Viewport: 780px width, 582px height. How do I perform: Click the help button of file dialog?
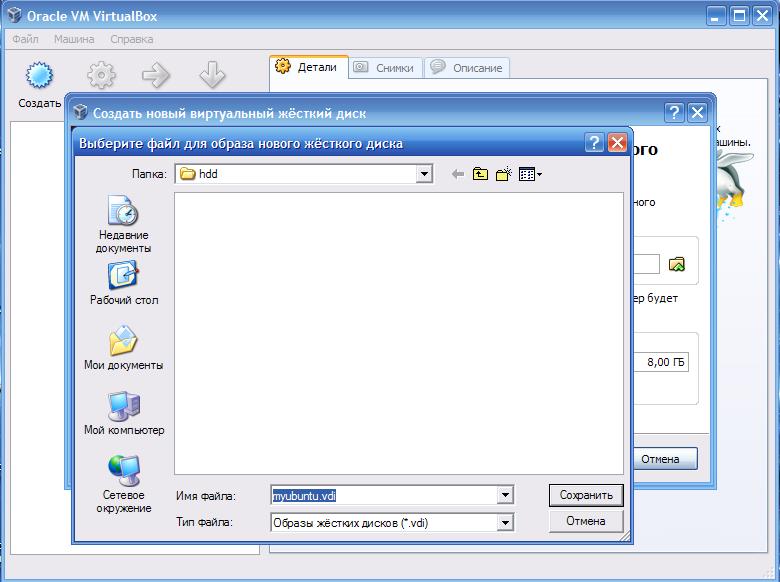594,143
